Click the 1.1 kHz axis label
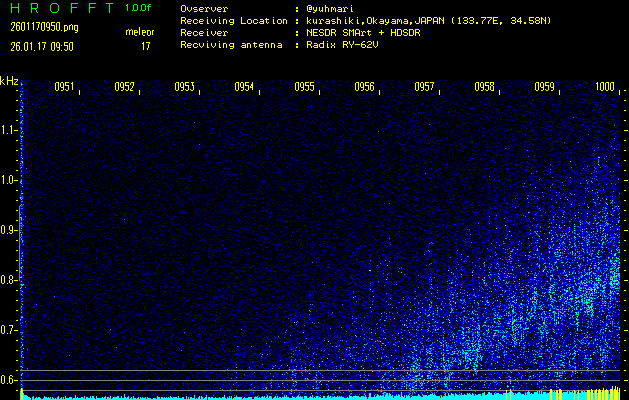 coord(9,130)
